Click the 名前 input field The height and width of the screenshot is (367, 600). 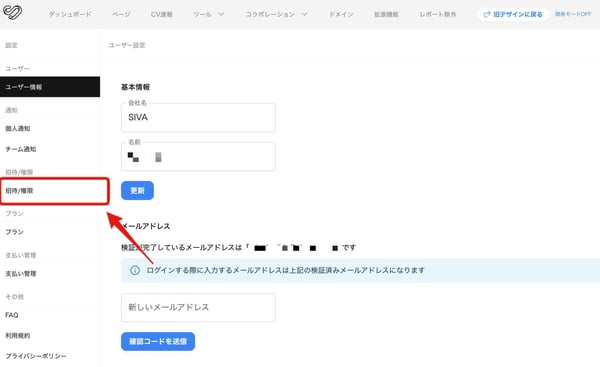pos(198,157)
